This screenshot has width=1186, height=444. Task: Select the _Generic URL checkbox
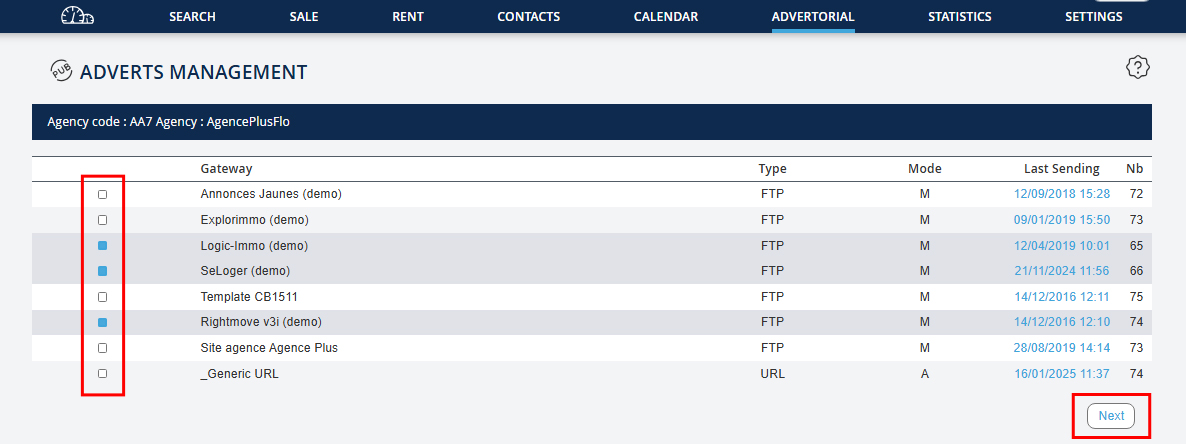point(102,373)
